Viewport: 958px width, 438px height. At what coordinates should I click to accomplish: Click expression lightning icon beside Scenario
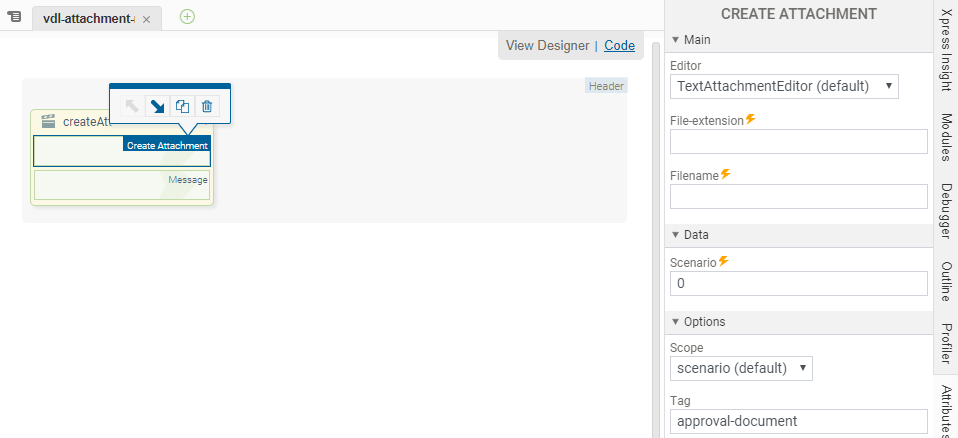pos(723,261)
